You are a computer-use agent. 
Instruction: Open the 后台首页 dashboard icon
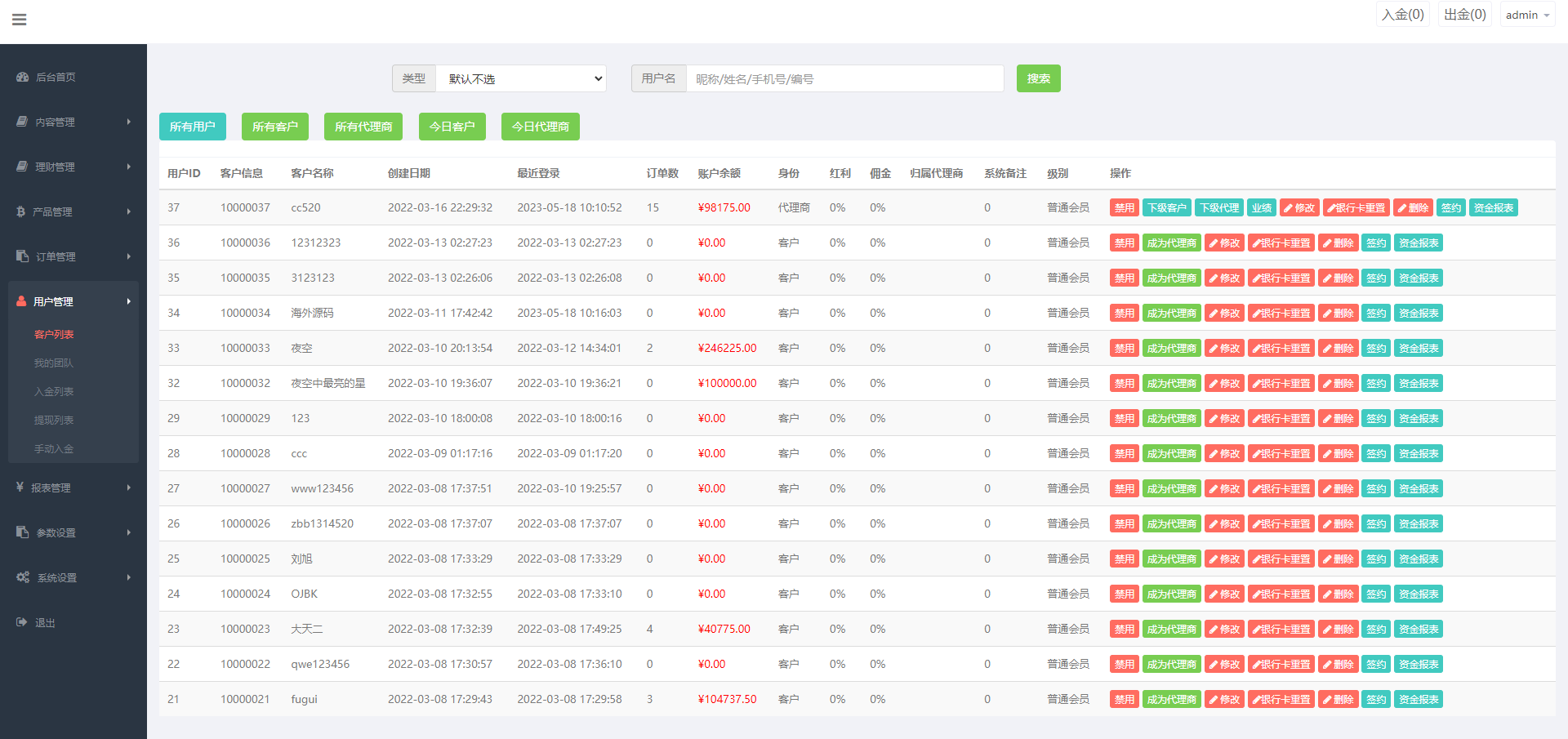click(x=21, y=77)
